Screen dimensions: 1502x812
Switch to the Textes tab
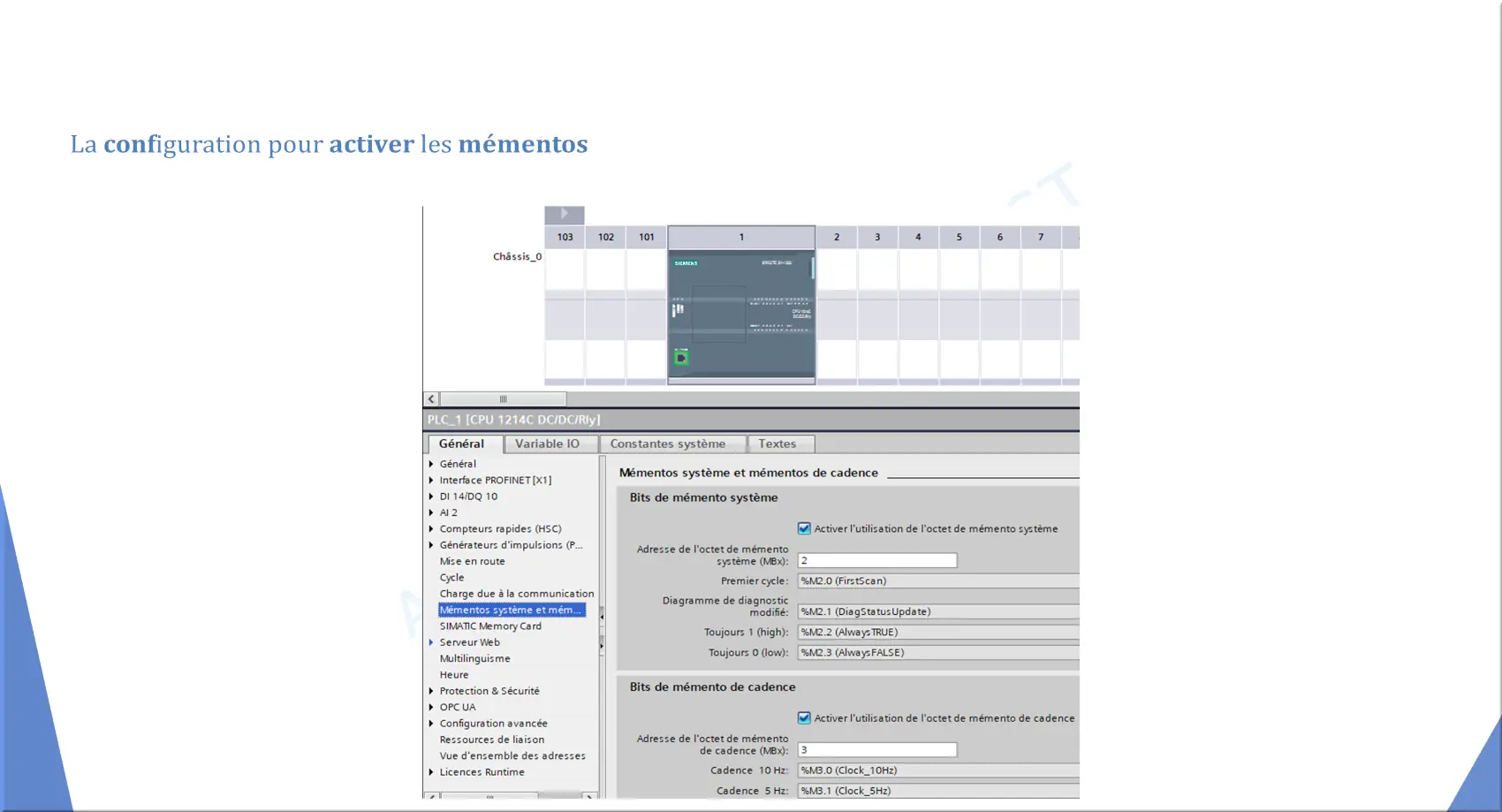pyautogui.click(x=780, y=444)
